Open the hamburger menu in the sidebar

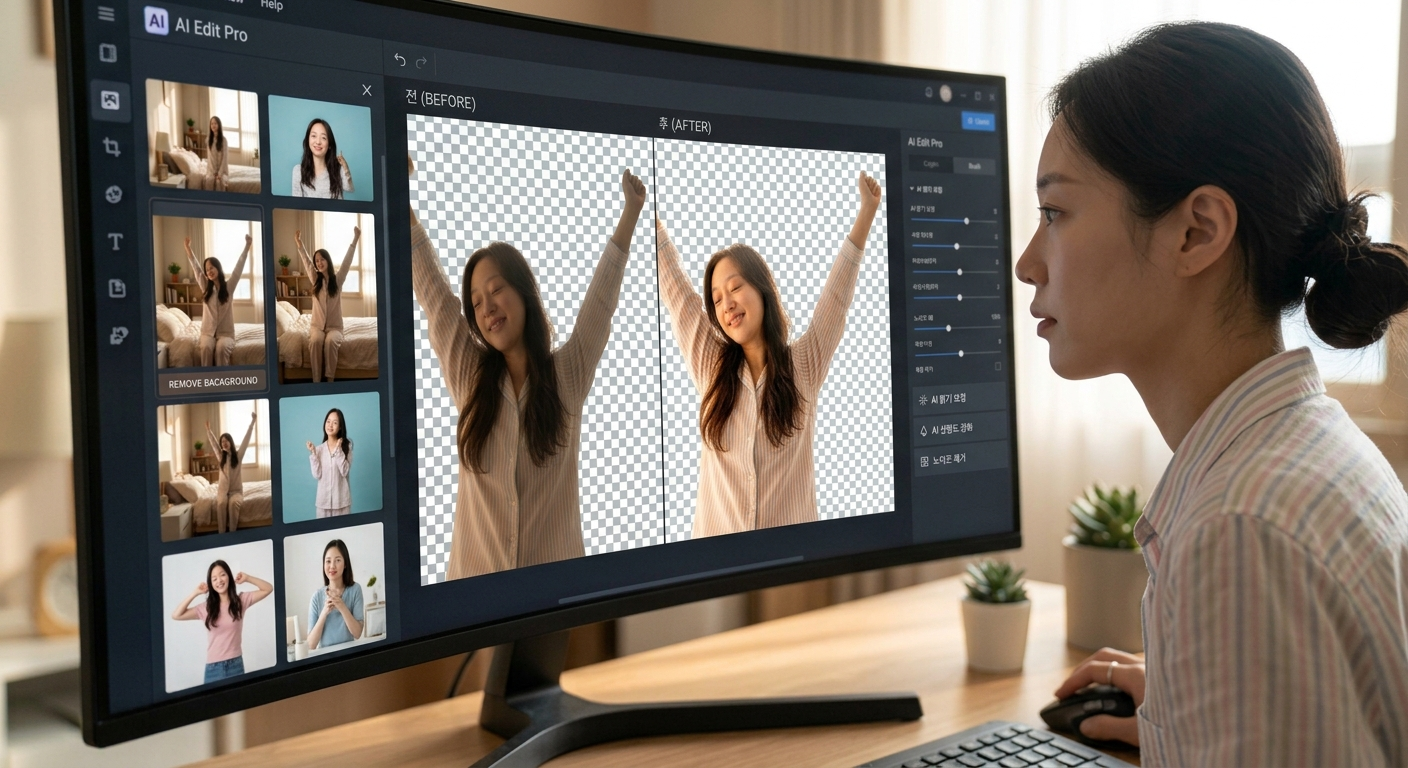[106, 14]
